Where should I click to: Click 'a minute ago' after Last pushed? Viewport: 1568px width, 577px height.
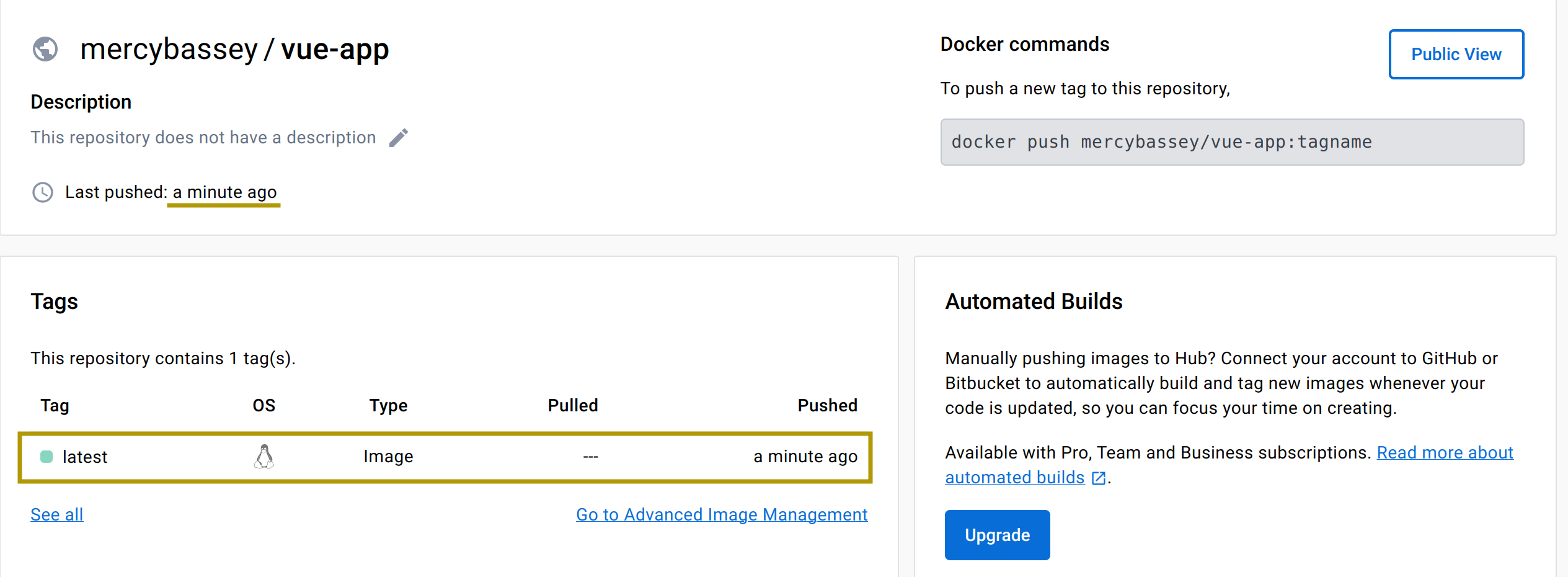coord(224,192)
